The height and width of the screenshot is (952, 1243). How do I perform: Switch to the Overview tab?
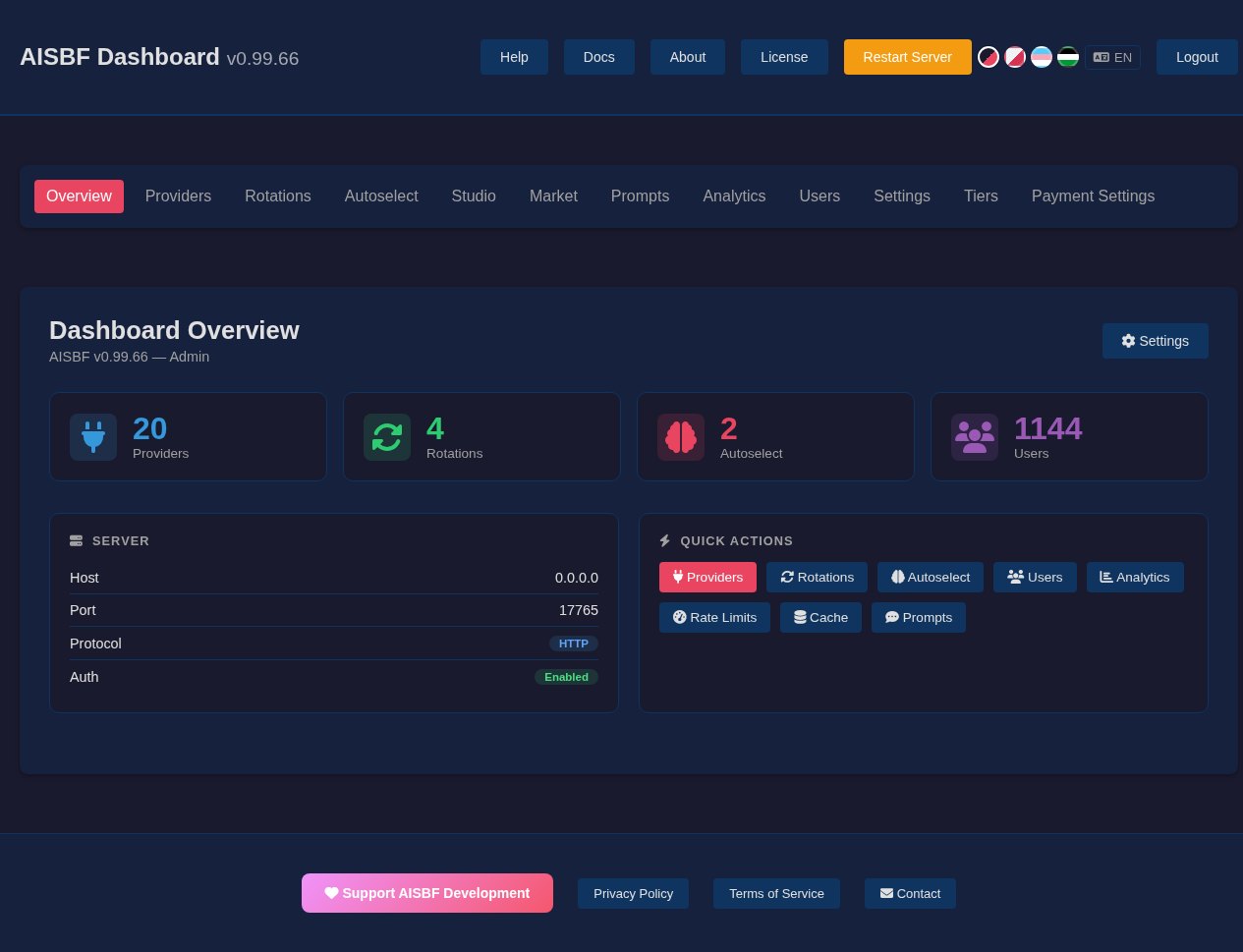tap(79, 196)
